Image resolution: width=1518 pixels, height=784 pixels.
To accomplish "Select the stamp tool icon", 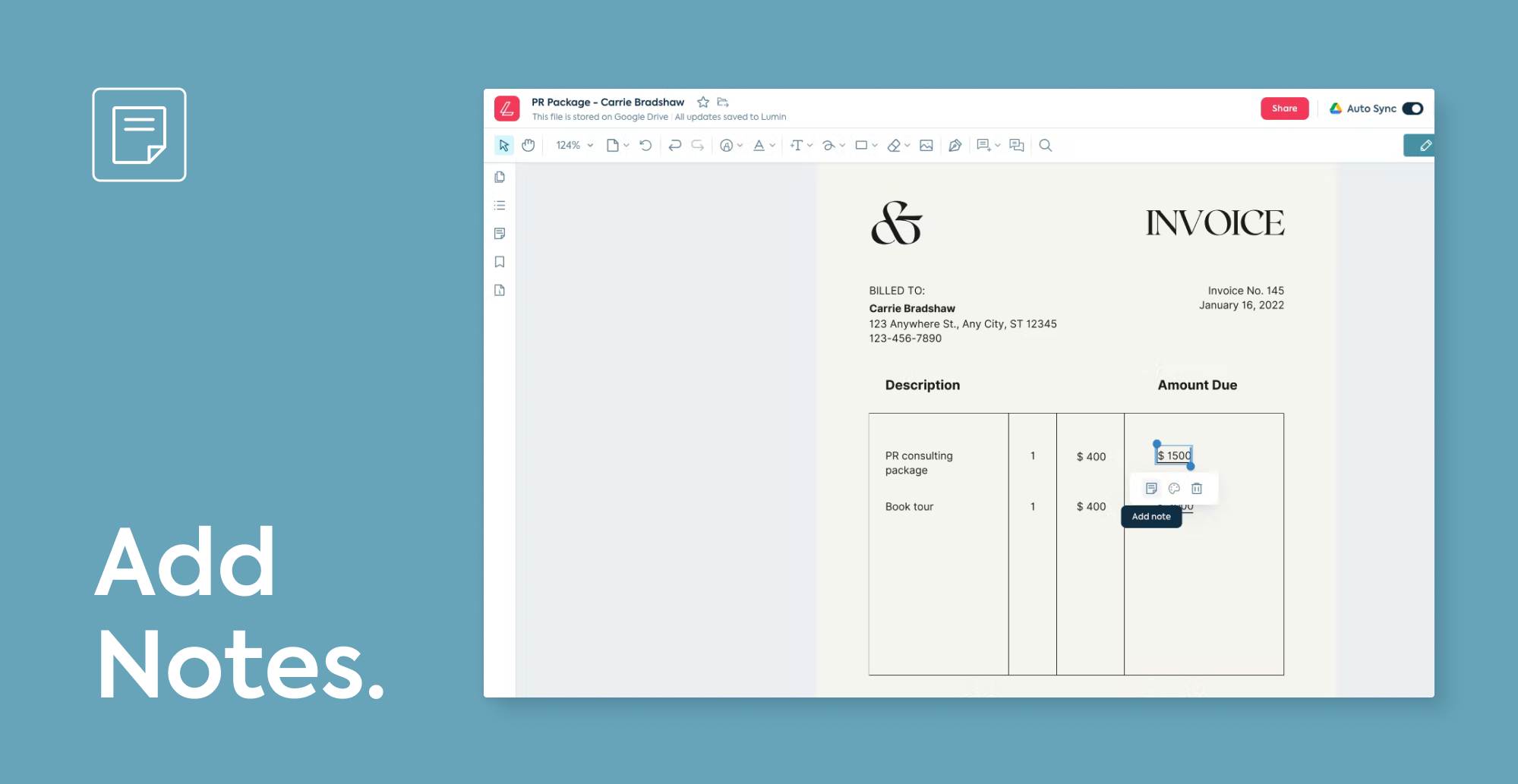I will [x=727, y=145].
